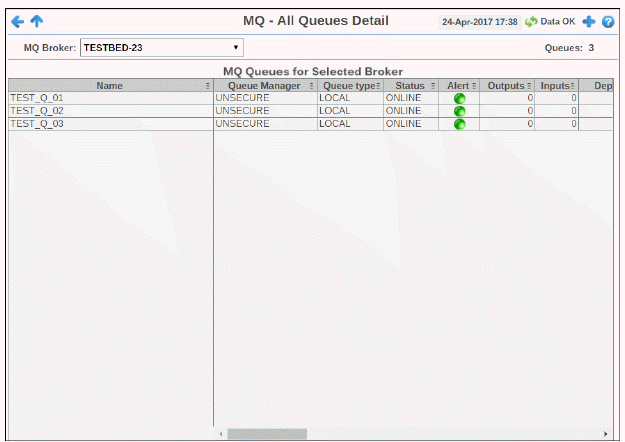Viewport: 625px width, 442px height.
Task: Sort by Outputs column header
Action: tap(505, 86)
